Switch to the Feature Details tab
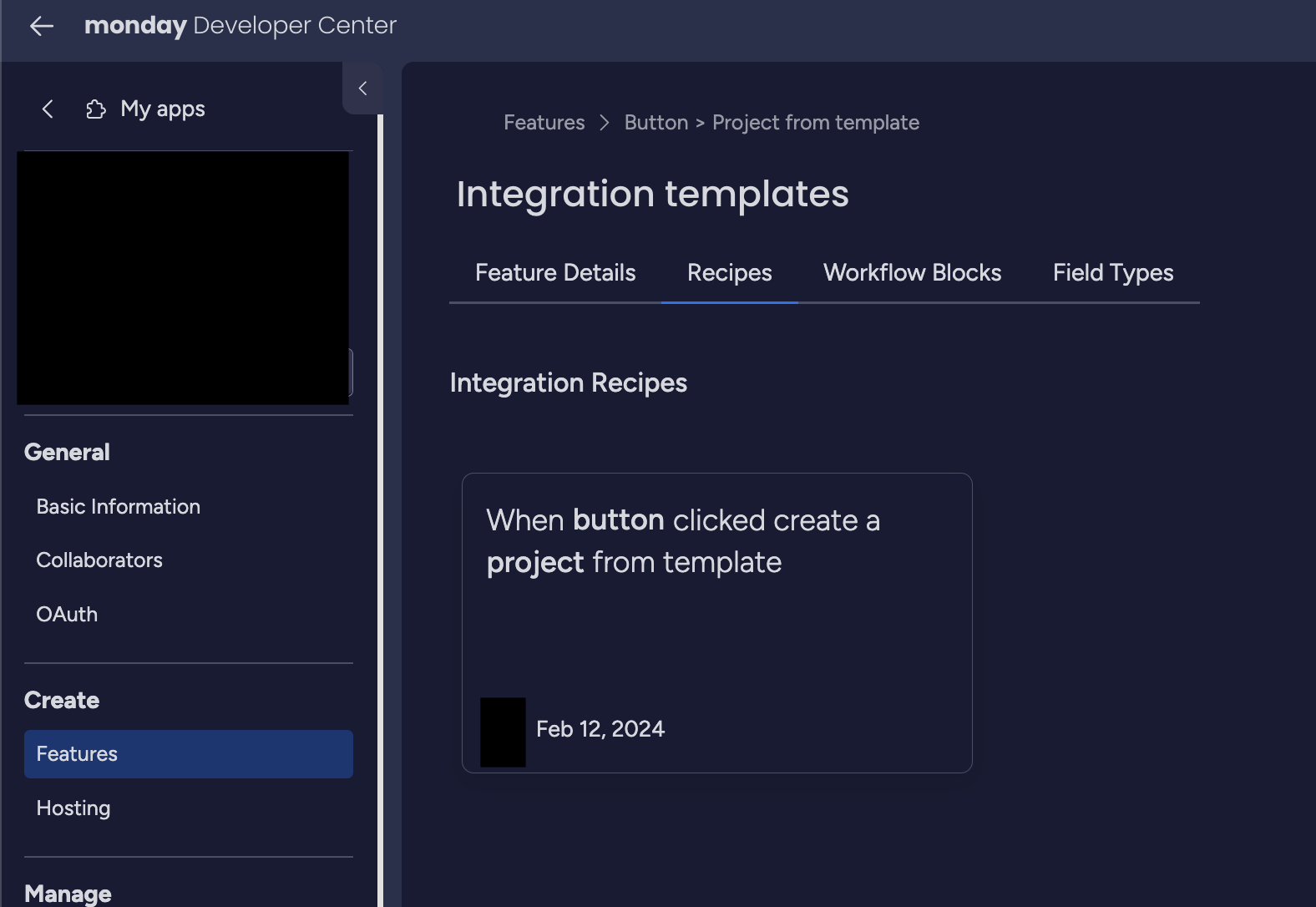The image size is (1316, 907). 555,273
